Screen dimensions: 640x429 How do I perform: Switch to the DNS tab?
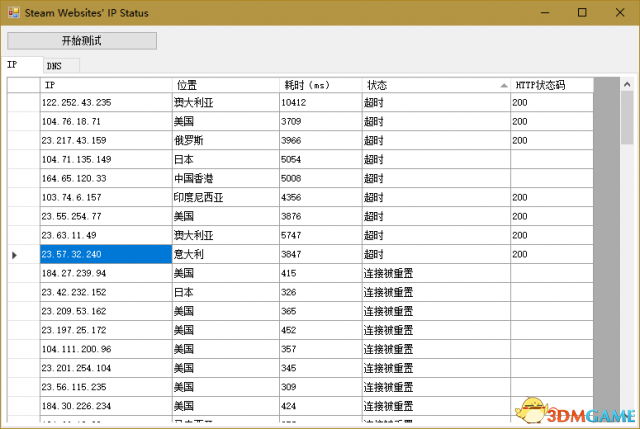(x=61, y=66)
